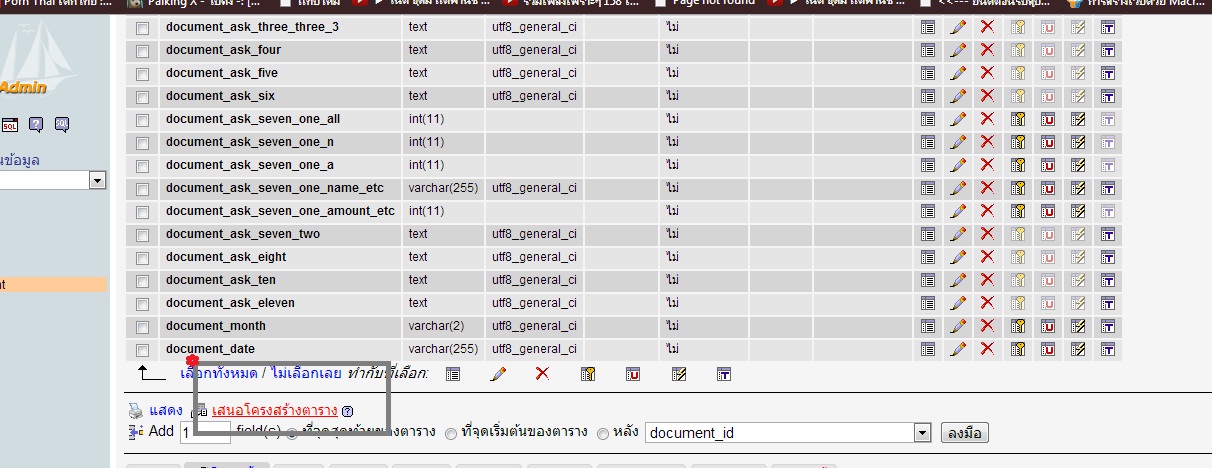Viewport: 1212px width, 468px height.
Task: Add fulltext index for checked fields
Action: click(724, 373)
